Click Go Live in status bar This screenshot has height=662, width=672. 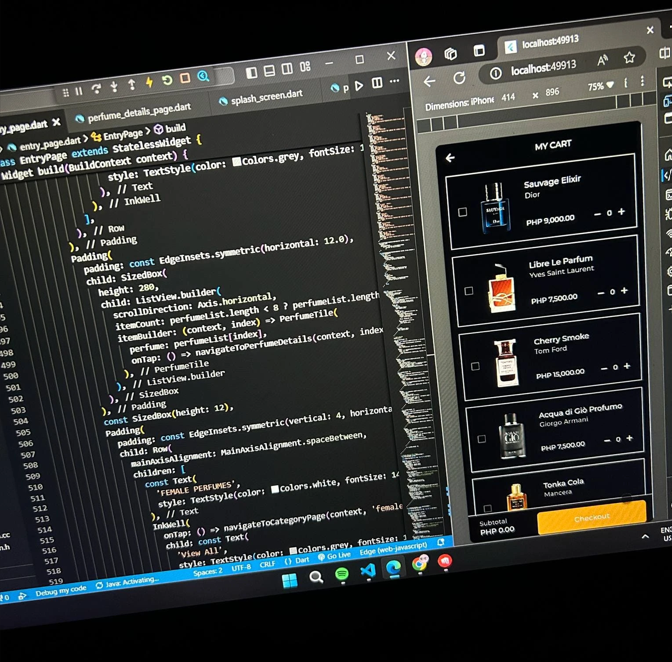click(335, 556)
